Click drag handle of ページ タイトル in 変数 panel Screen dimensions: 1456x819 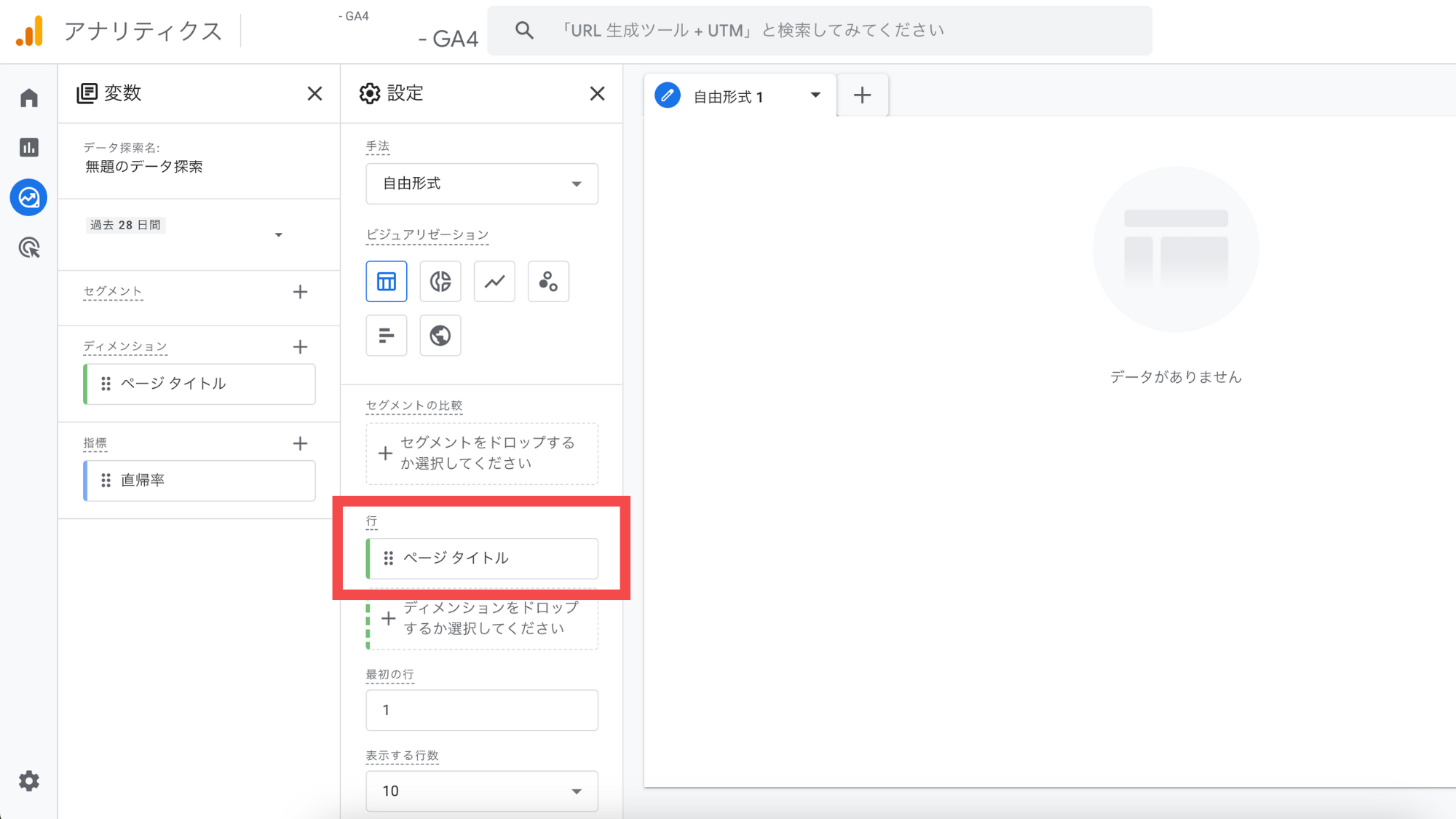pyautogui.click(x=106, y=384)
